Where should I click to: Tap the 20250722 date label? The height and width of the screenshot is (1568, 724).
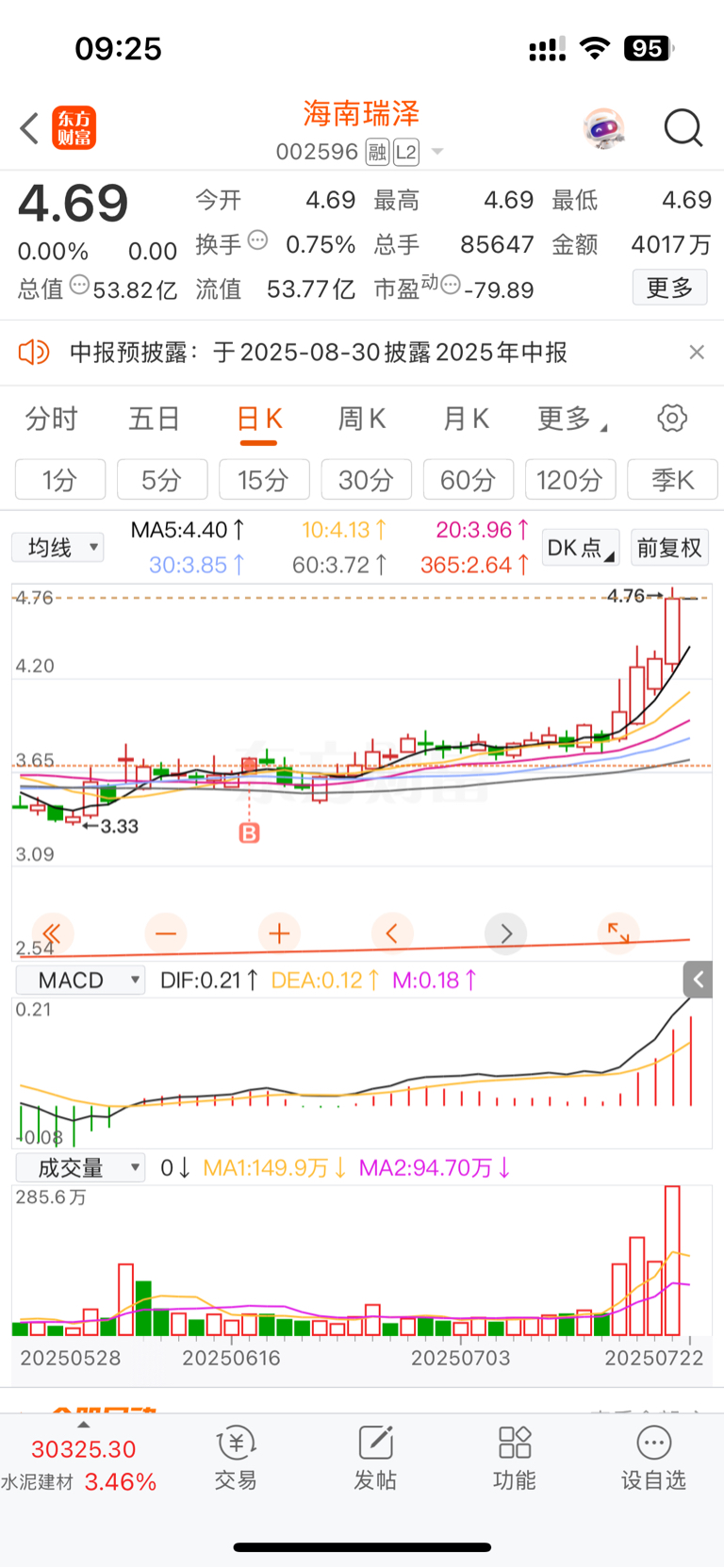click(653, 1359)
